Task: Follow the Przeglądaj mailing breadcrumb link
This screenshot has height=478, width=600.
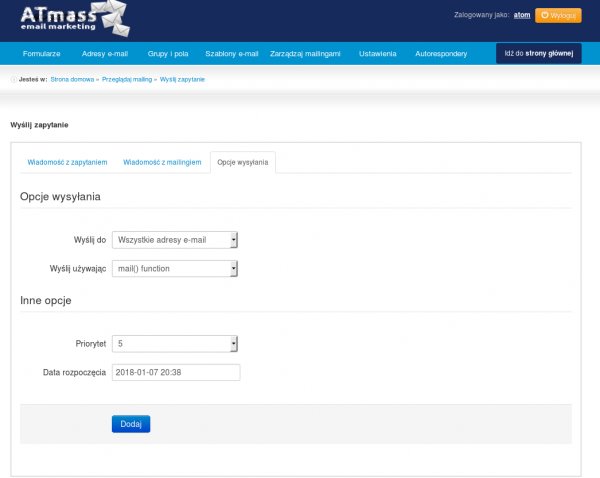Action: pos(128,79)
